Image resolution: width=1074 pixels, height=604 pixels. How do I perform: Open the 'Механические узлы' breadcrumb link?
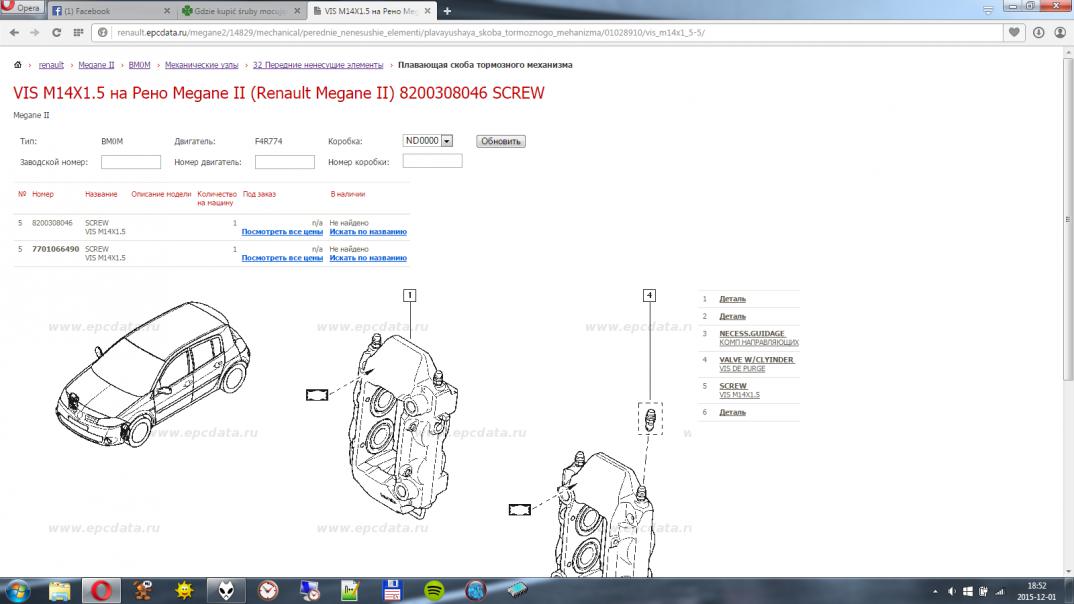[x=201, y=65]
